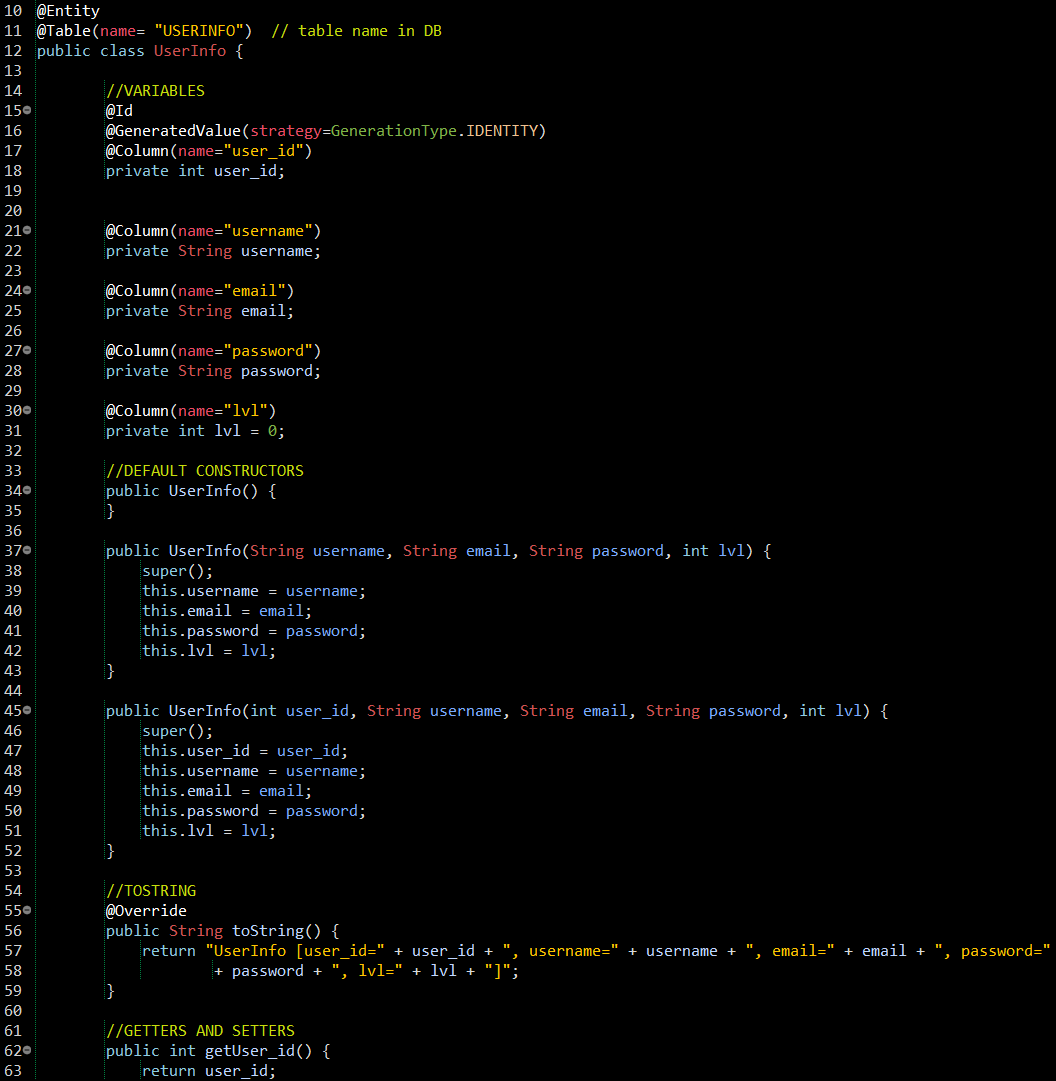This screenshot has height=1081, width=1056.
Task: Click super(); on line 38
Action: 177,571
